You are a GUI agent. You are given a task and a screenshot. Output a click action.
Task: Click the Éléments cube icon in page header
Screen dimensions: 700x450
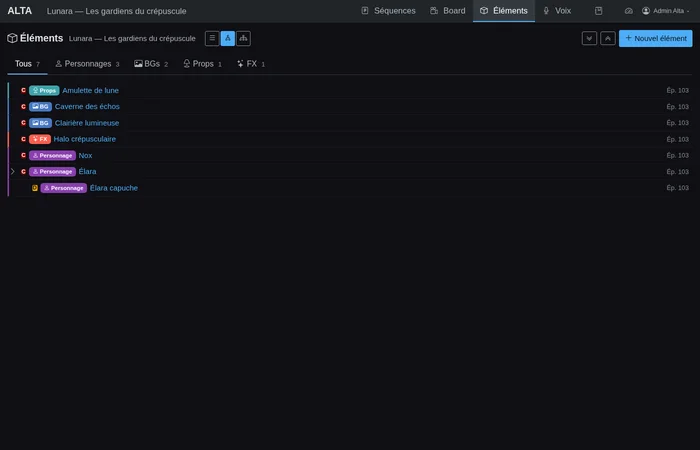pos(12,39)
